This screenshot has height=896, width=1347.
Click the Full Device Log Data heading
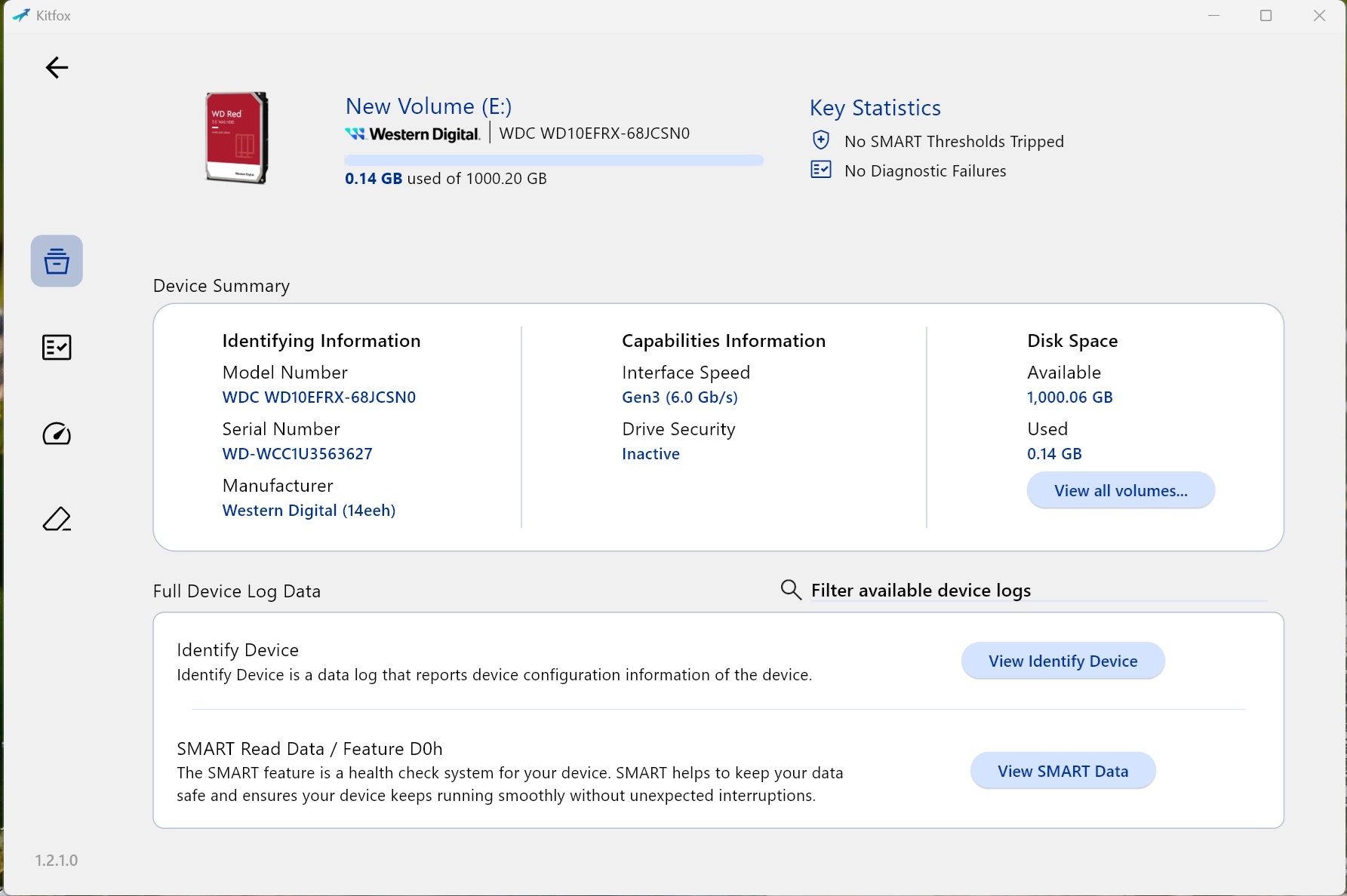(237, 591)
